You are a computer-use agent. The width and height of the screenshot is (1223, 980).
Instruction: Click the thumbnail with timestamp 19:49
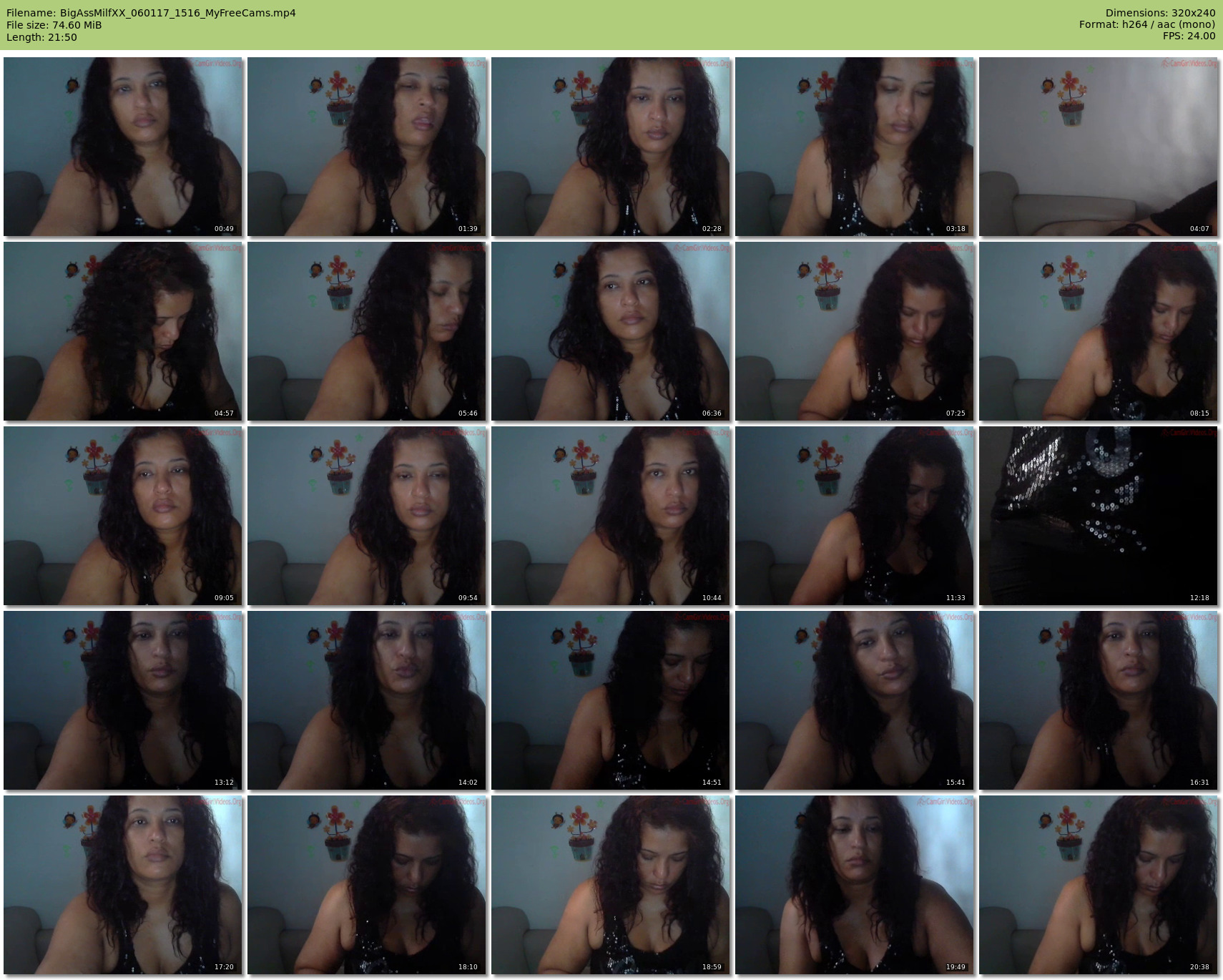point(855,885)
